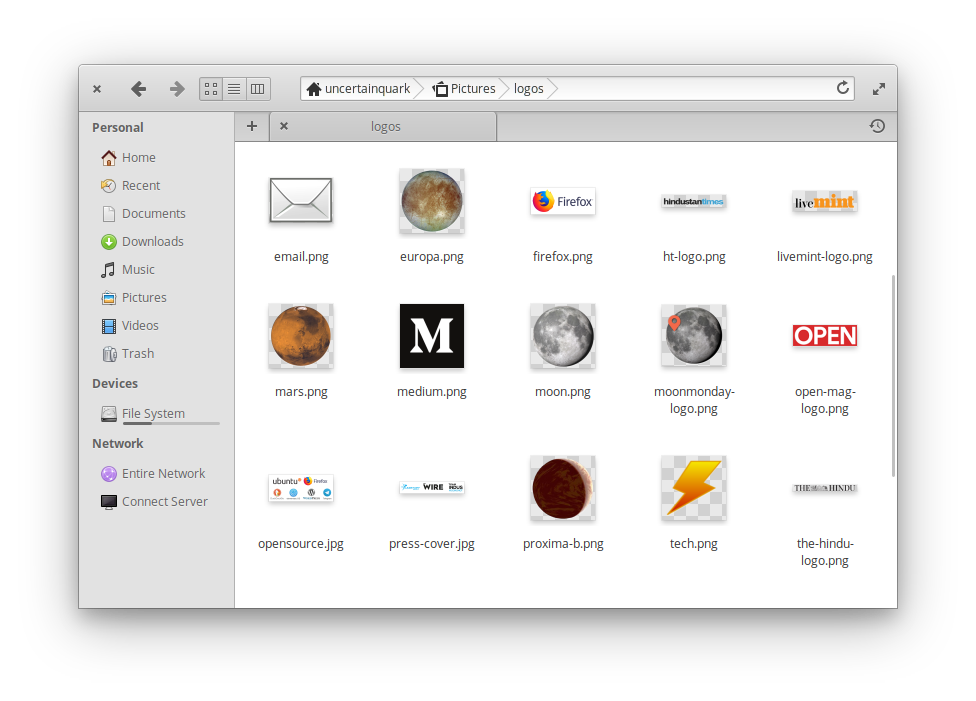Select the proxima-b.png thumbnail
This screenshot has height=701, width=976.
click(x=563, y=488)
